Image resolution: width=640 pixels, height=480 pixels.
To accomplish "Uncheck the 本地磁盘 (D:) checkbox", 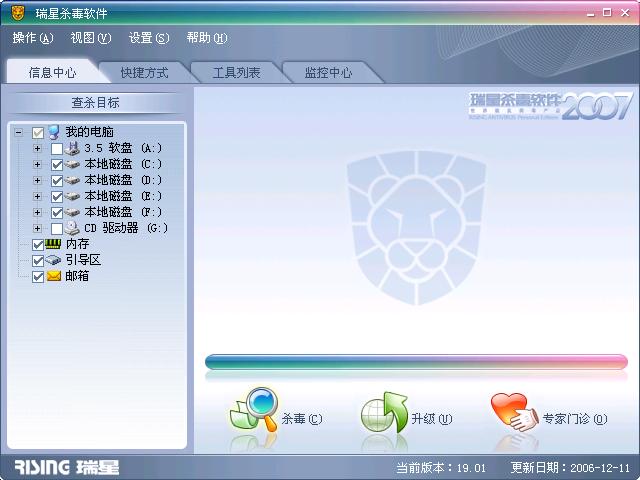I will point(57,180).
